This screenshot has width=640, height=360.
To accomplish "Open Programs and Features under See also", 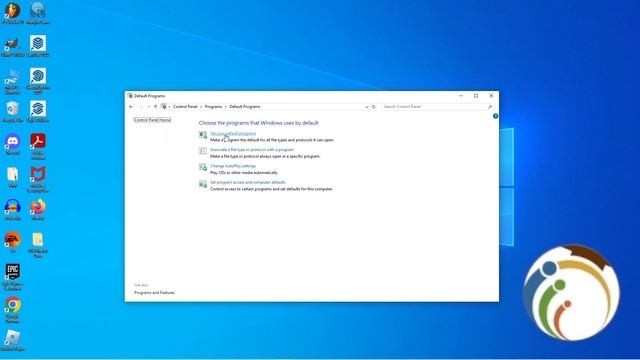I will [x=155, y=293].
